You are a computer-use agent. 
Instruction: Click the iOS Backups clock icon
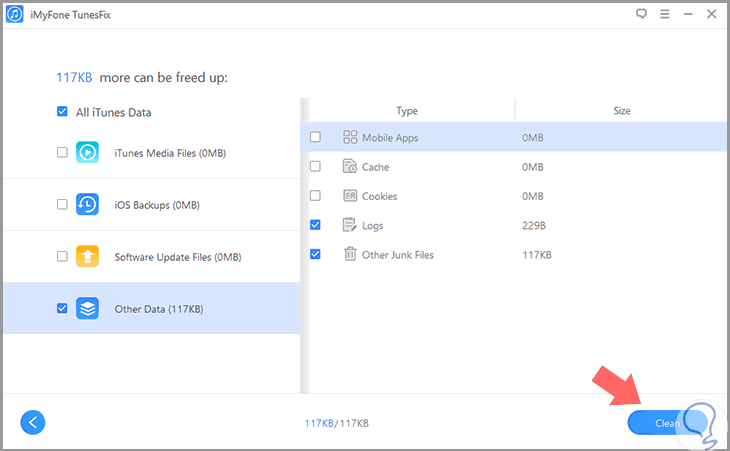pyautogui.click(x=88, y=204)
